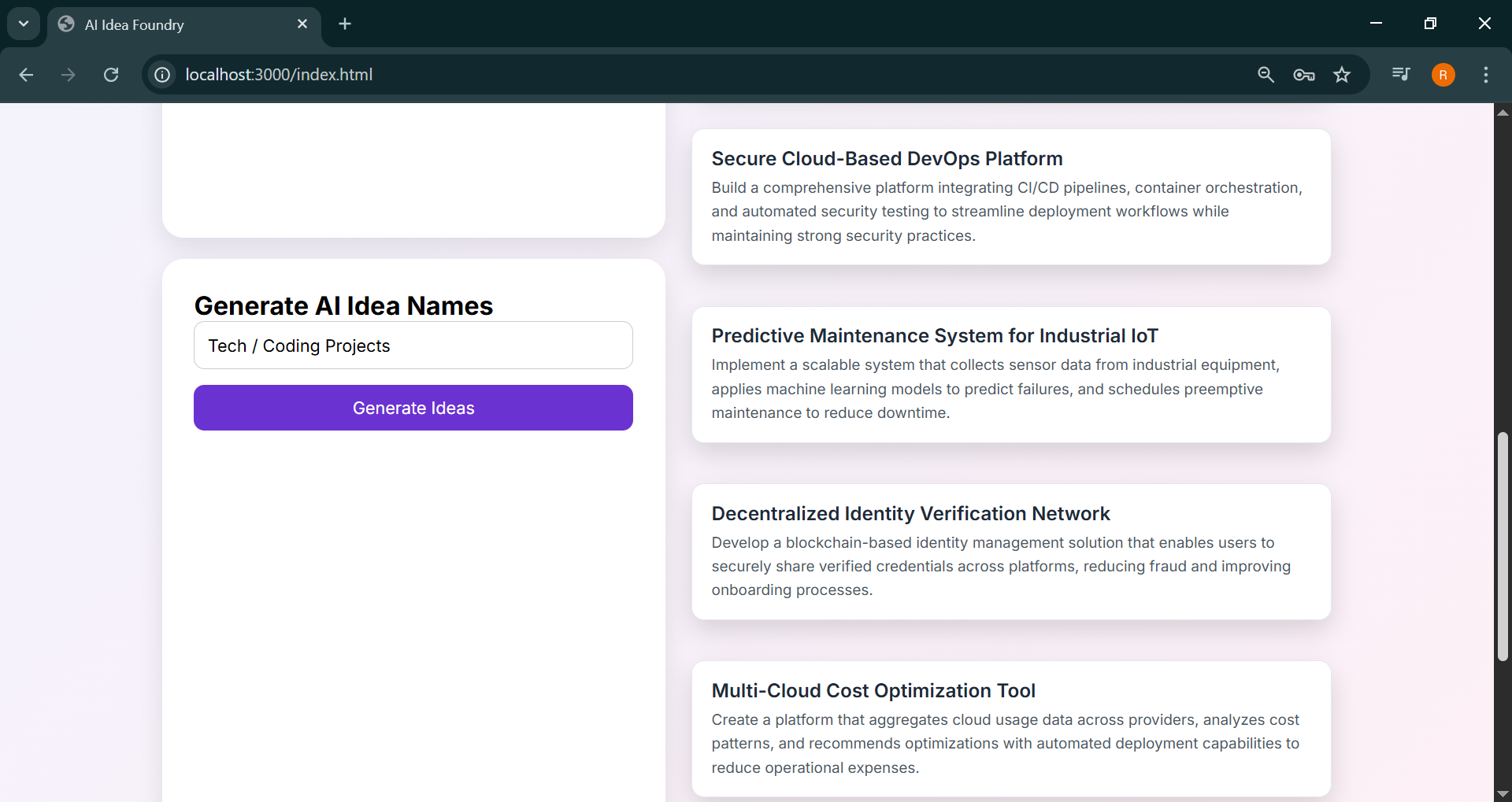Click the browser back arrow

(x=26, y=75)
